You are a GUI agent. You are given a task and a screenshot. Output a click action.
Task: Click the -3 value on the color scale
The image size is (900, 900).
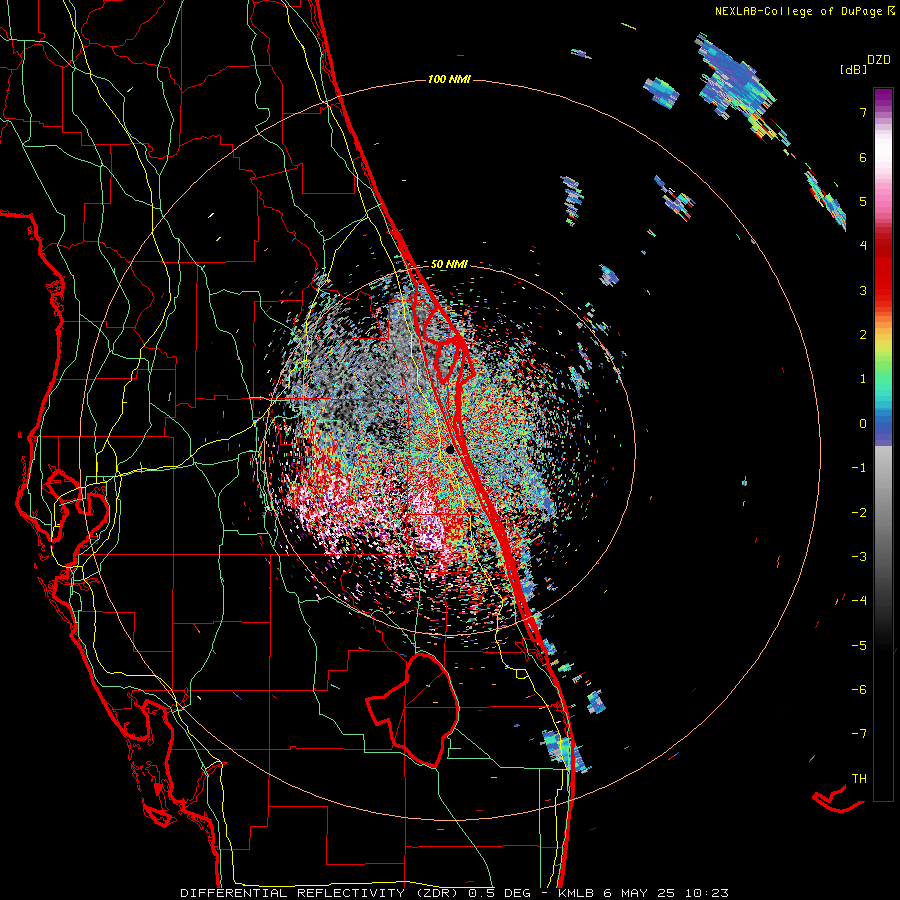859,557
